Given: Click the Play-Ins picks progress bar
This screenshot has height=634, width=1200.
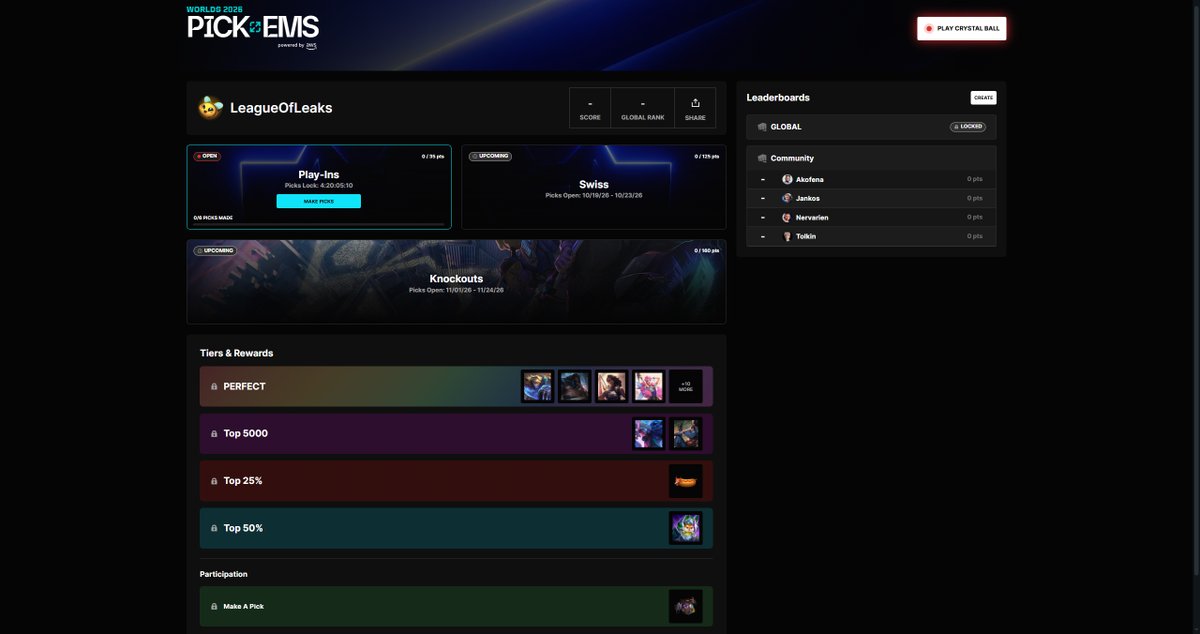Looking at the screenshot, I should [319, 224].
